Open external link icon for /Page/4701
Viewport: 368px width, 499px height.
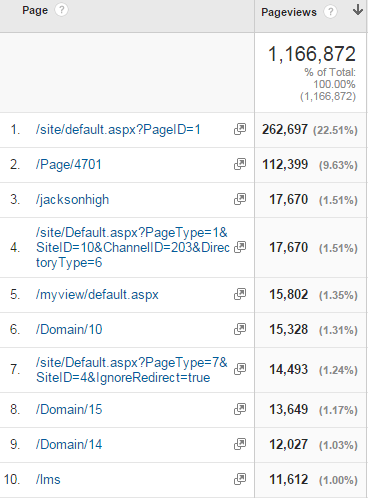[240, 164]
